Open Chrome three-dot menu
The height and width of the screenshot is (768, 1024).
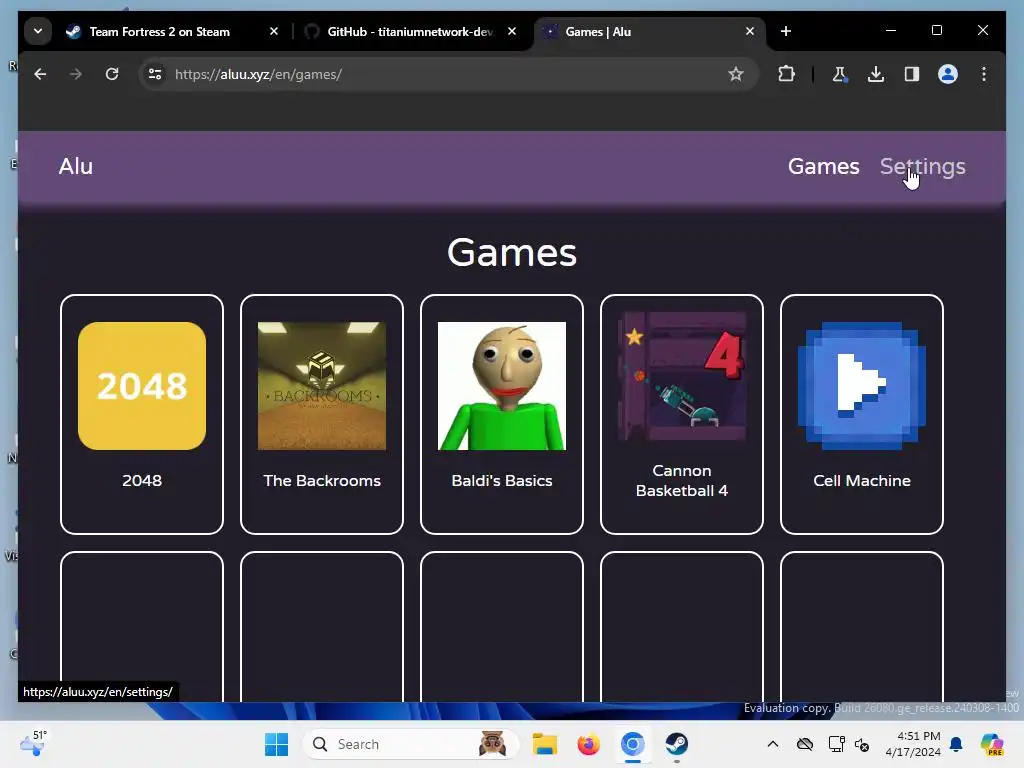[x=984, y=74]
